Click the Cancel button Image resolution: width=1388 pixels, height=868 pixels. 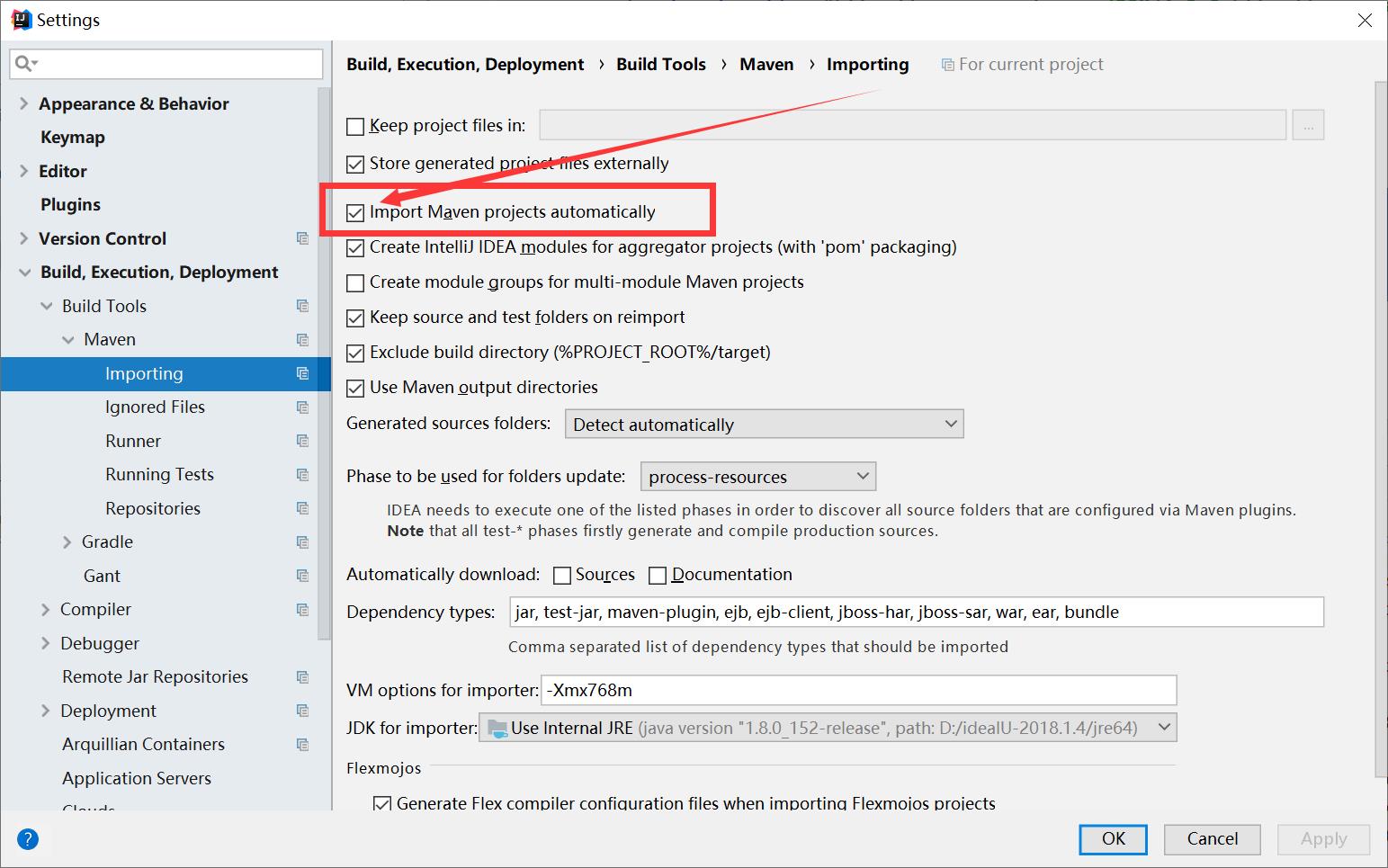1213,839
